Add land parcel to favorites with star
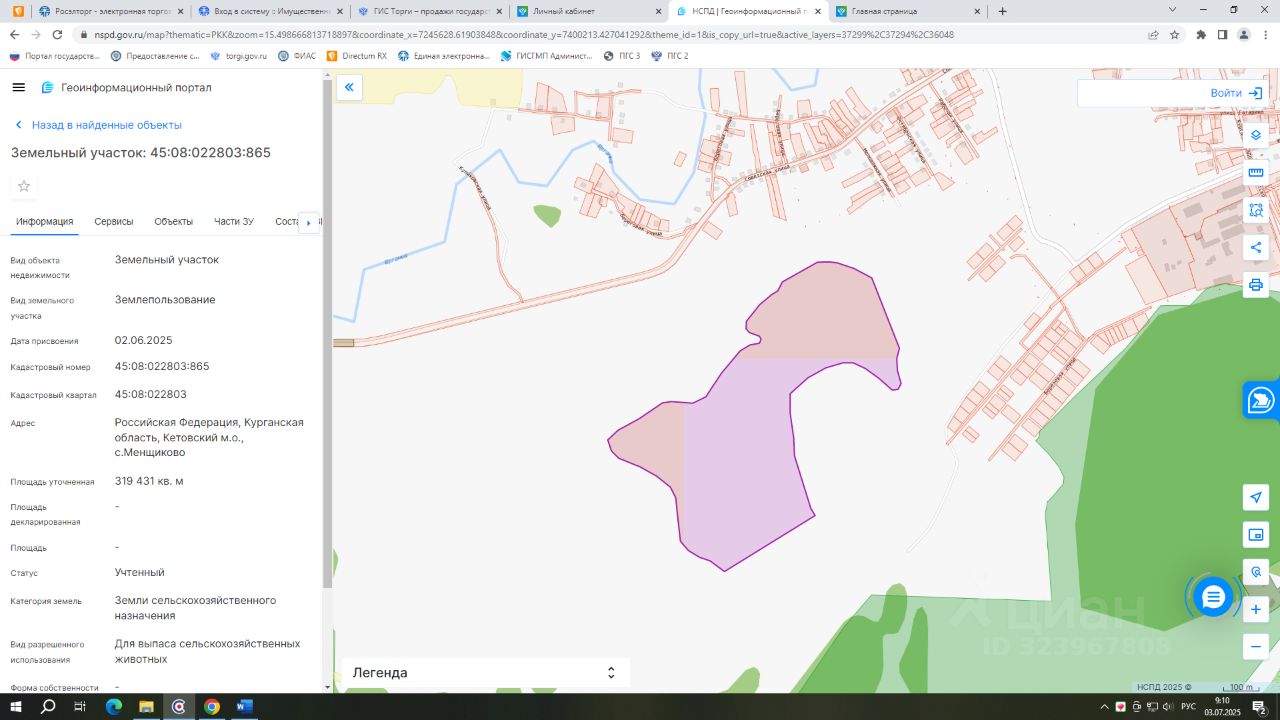1280x720 pixels. [x=24, y=186]
